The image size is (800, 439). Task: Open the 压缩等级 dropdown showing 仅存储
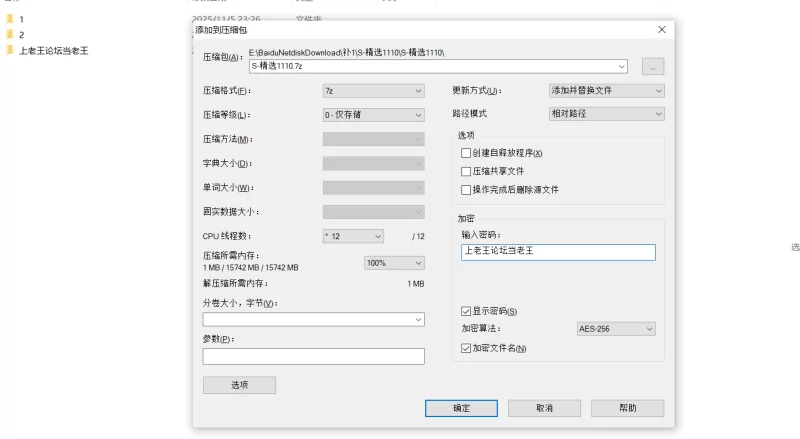pyautogui.click(x=373, y=115)
